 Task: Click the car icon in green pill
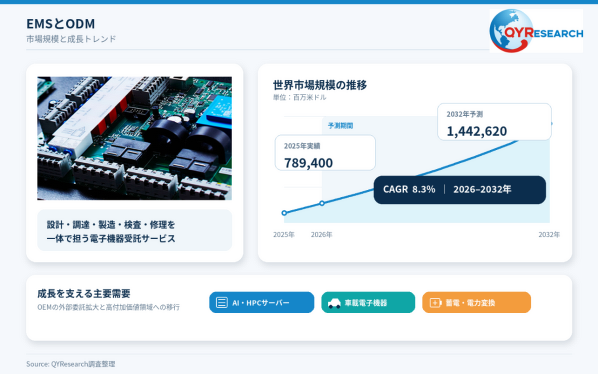(334, 303)
